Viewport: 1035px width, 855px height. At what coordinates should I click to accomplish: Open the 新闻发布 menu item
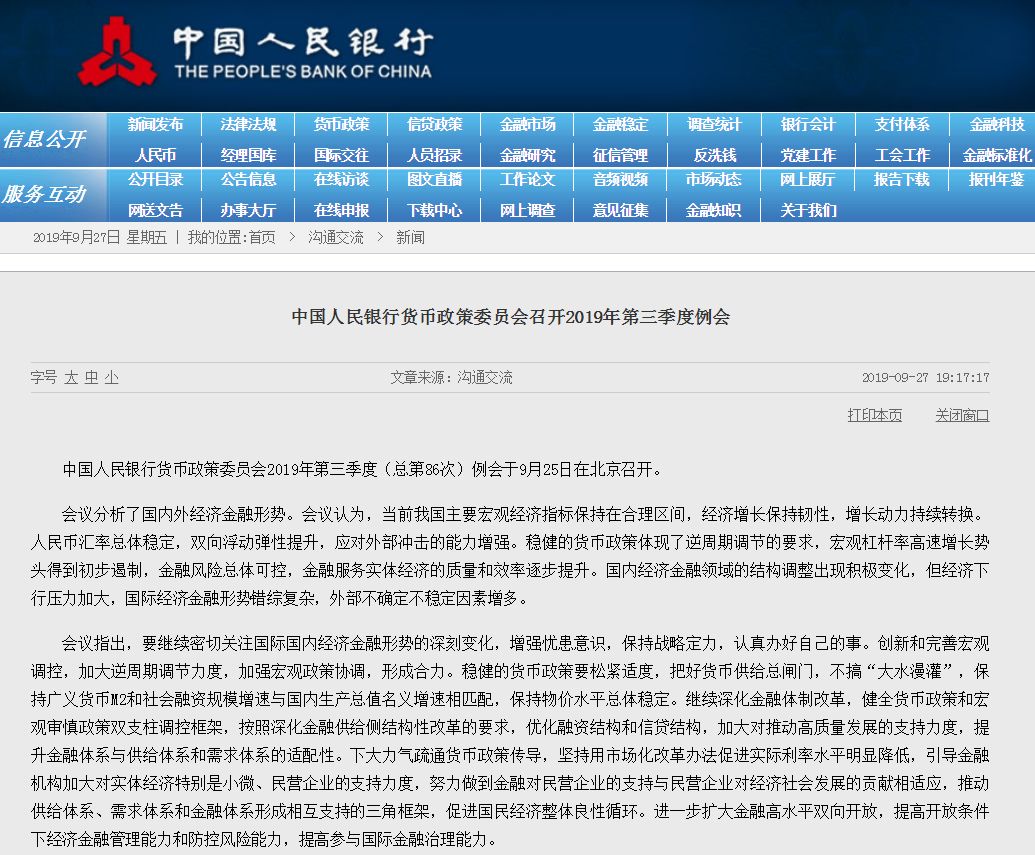coord(155,125)
